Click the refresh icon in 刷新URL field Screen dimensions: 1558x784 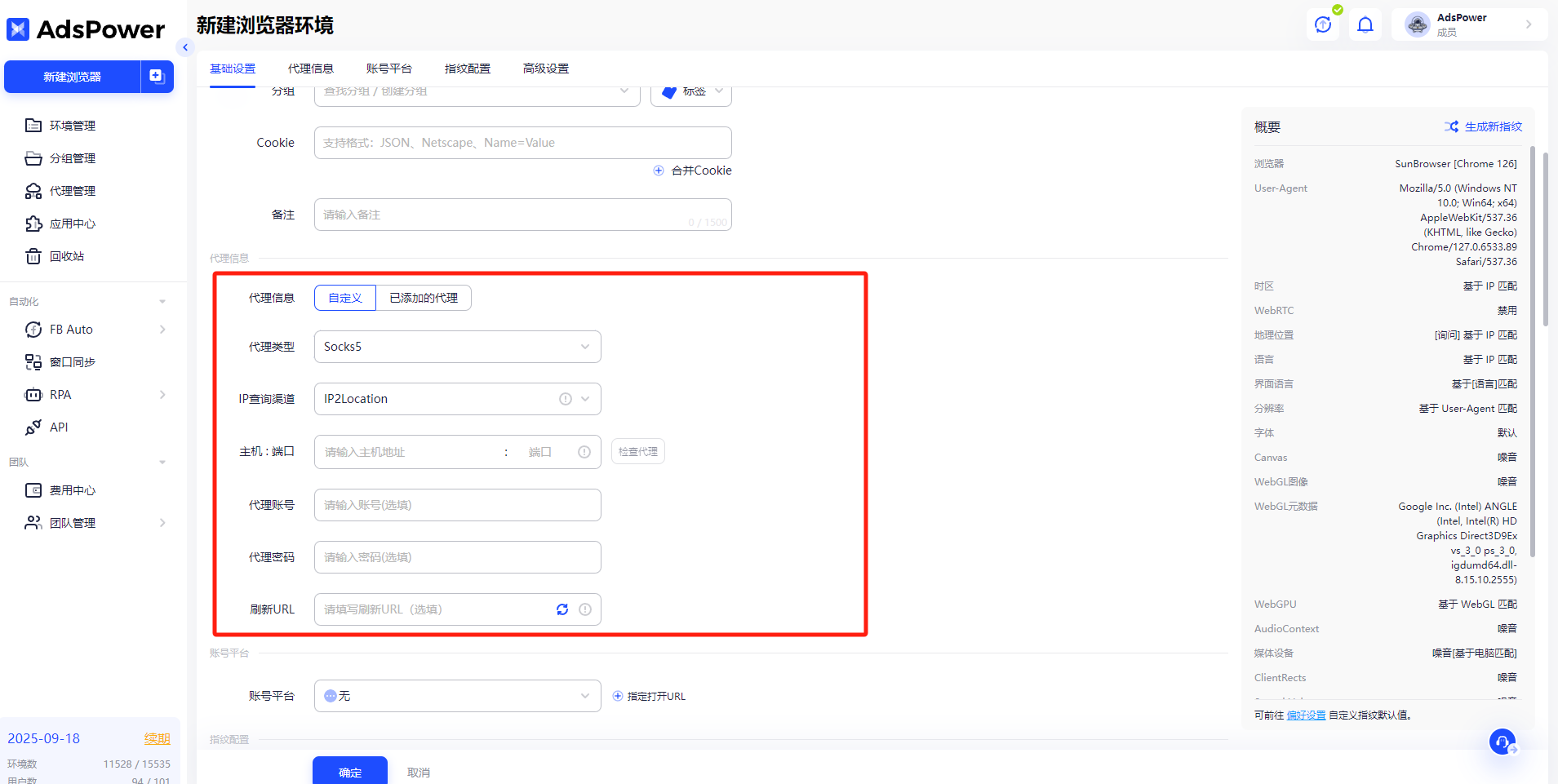pos(562,609)
